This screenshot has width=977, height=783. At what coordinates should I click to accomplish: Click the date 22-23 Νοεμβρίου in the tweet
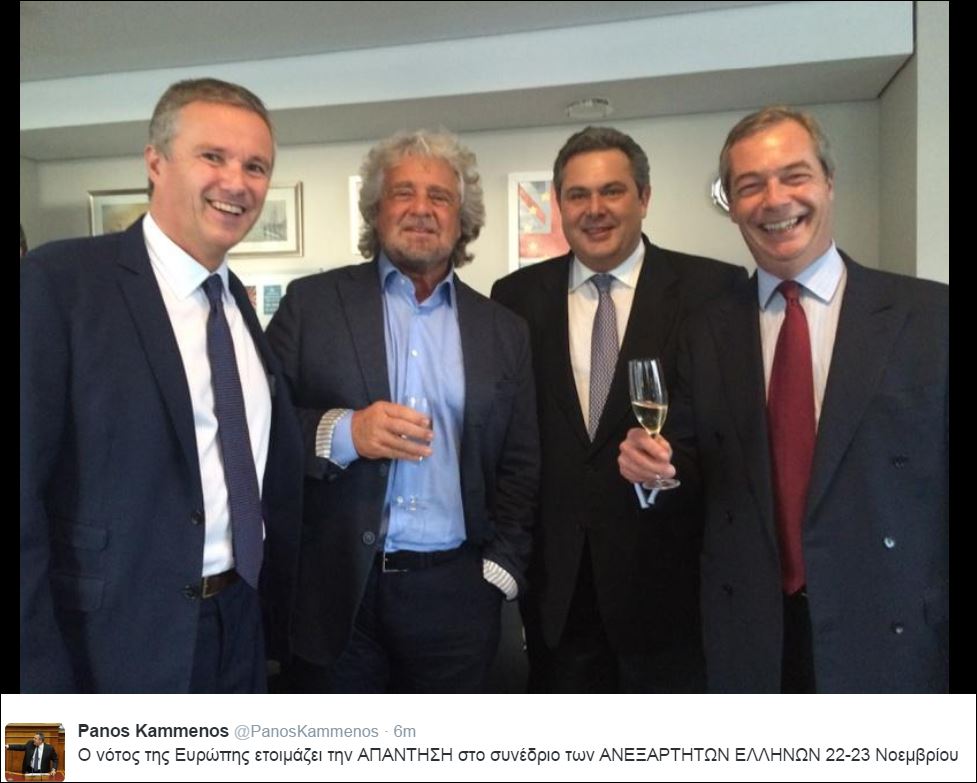tap(892, 755)
